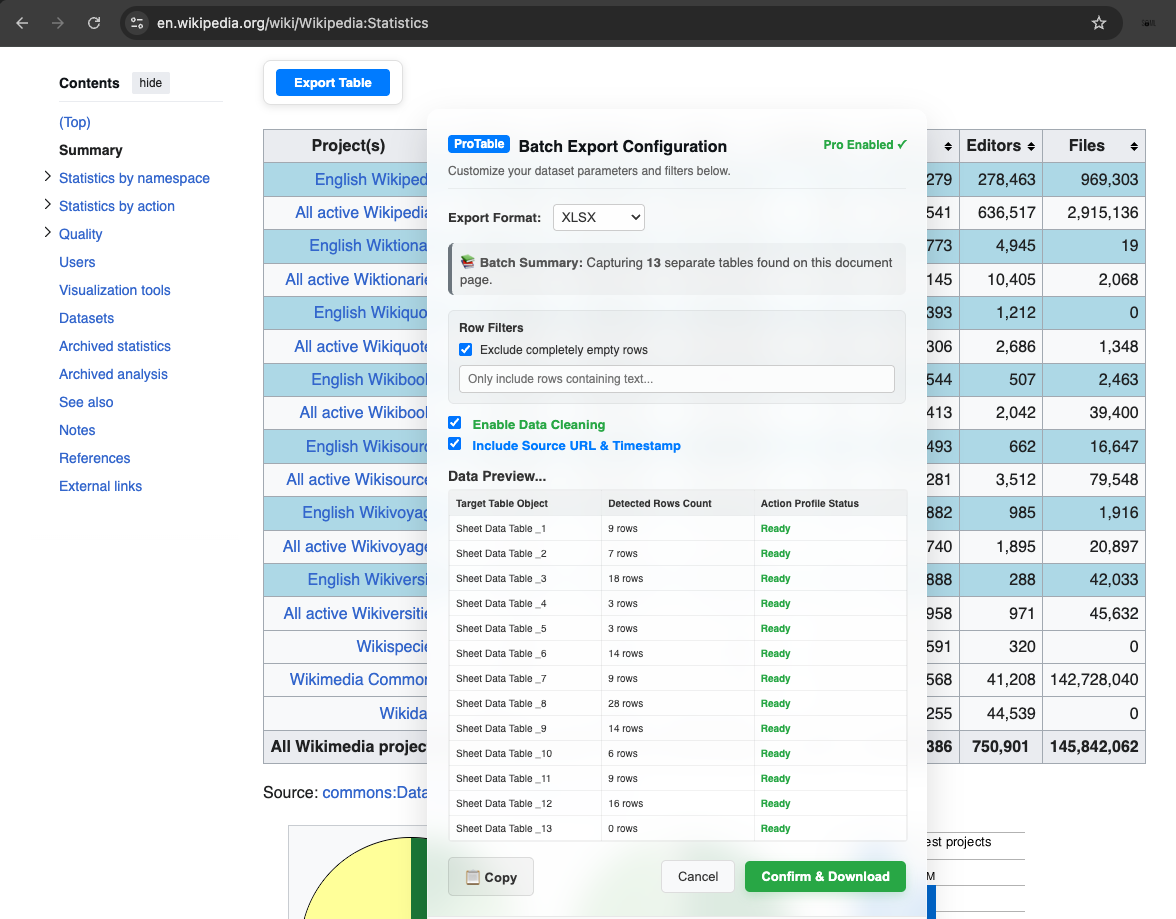Expand Statistics by action contents section
This screenshot has width=1176, height=919.
(x=48, y=204)
